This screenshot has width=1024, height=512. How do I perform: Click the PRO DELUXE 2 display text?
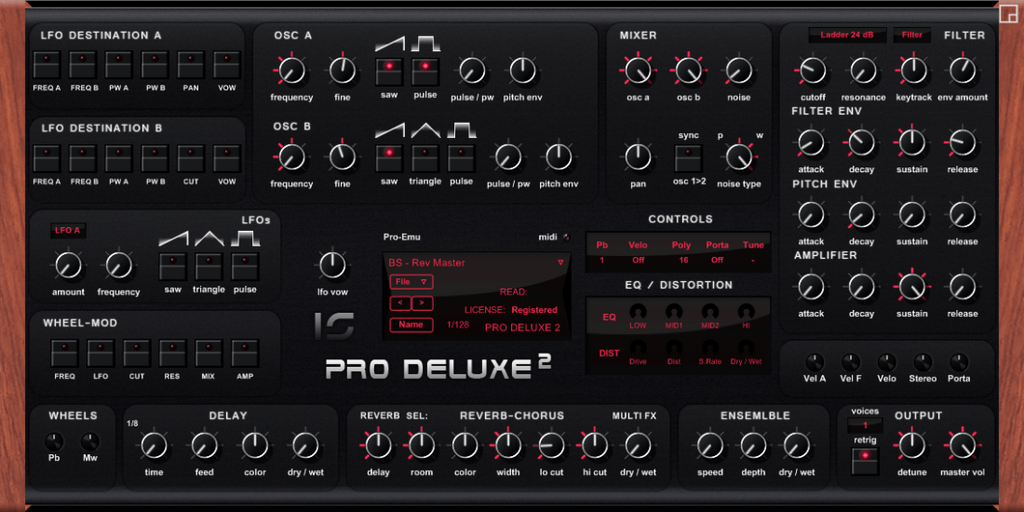522,328
